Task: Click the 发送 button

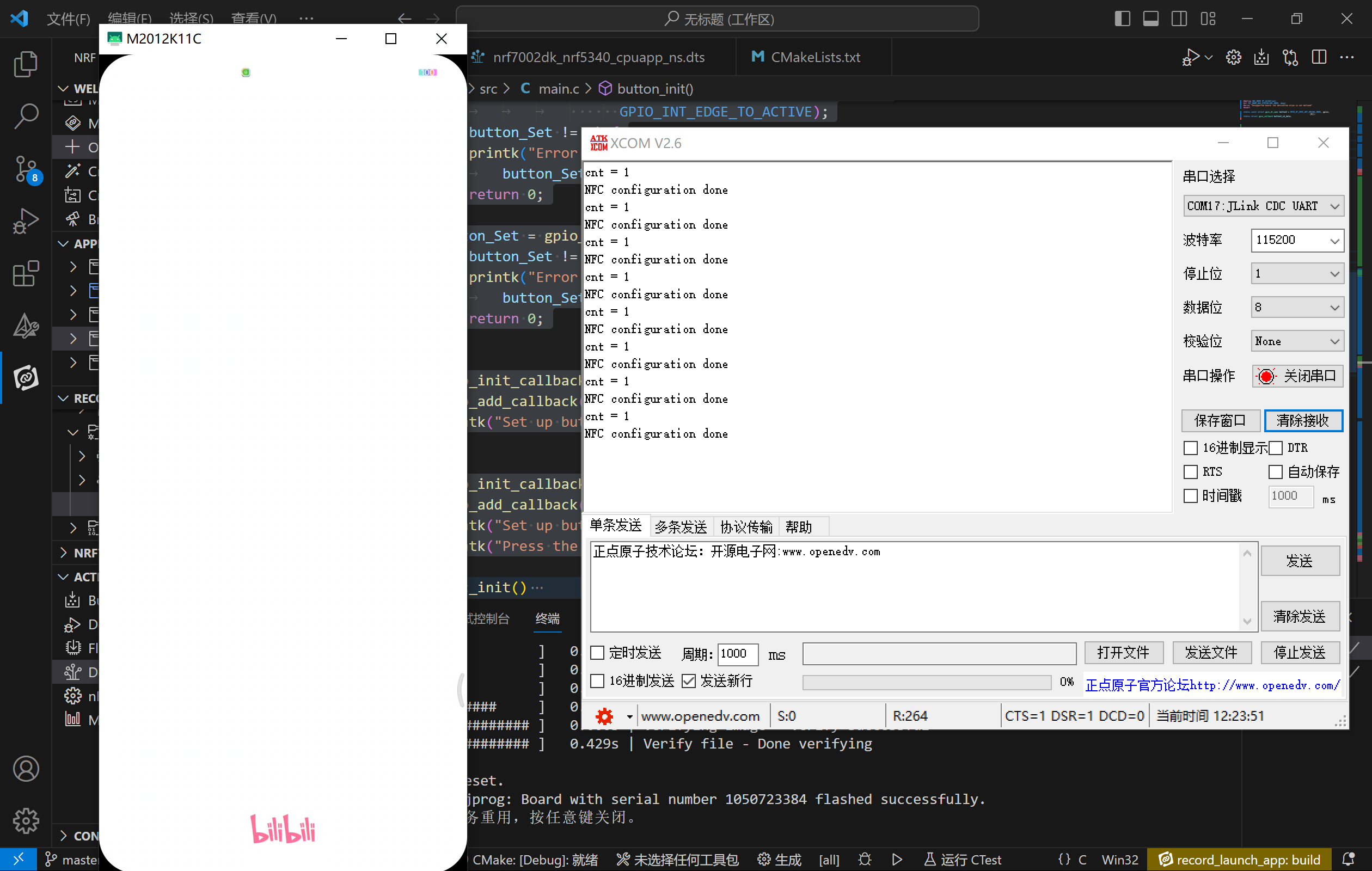Action: [1300, 561]
